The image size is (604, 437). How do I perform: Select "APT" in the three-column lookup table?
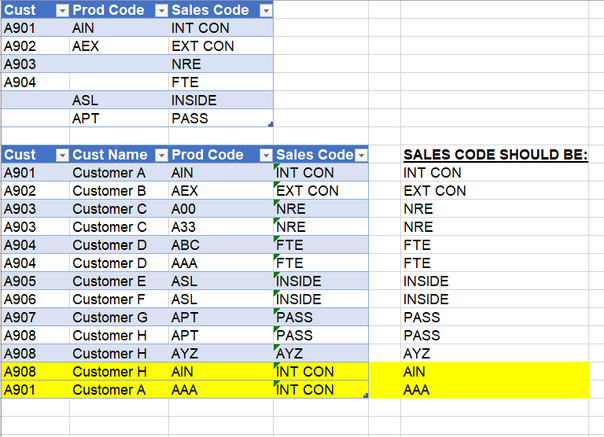point(119,118)
